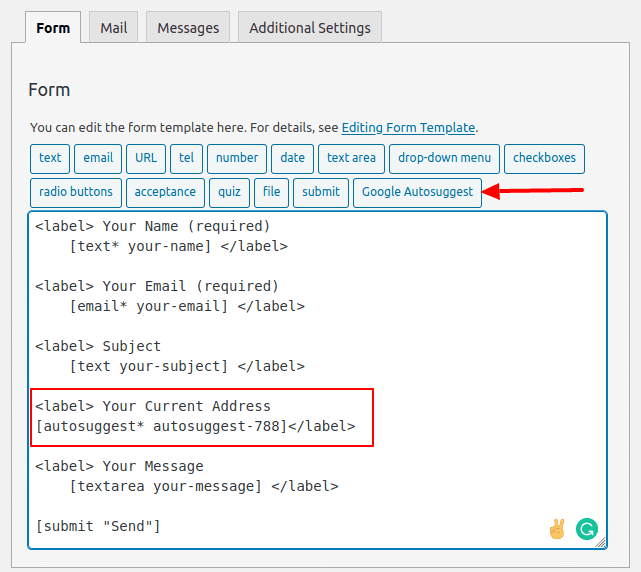Click the '<label> Subject' line

coord(98,346)
